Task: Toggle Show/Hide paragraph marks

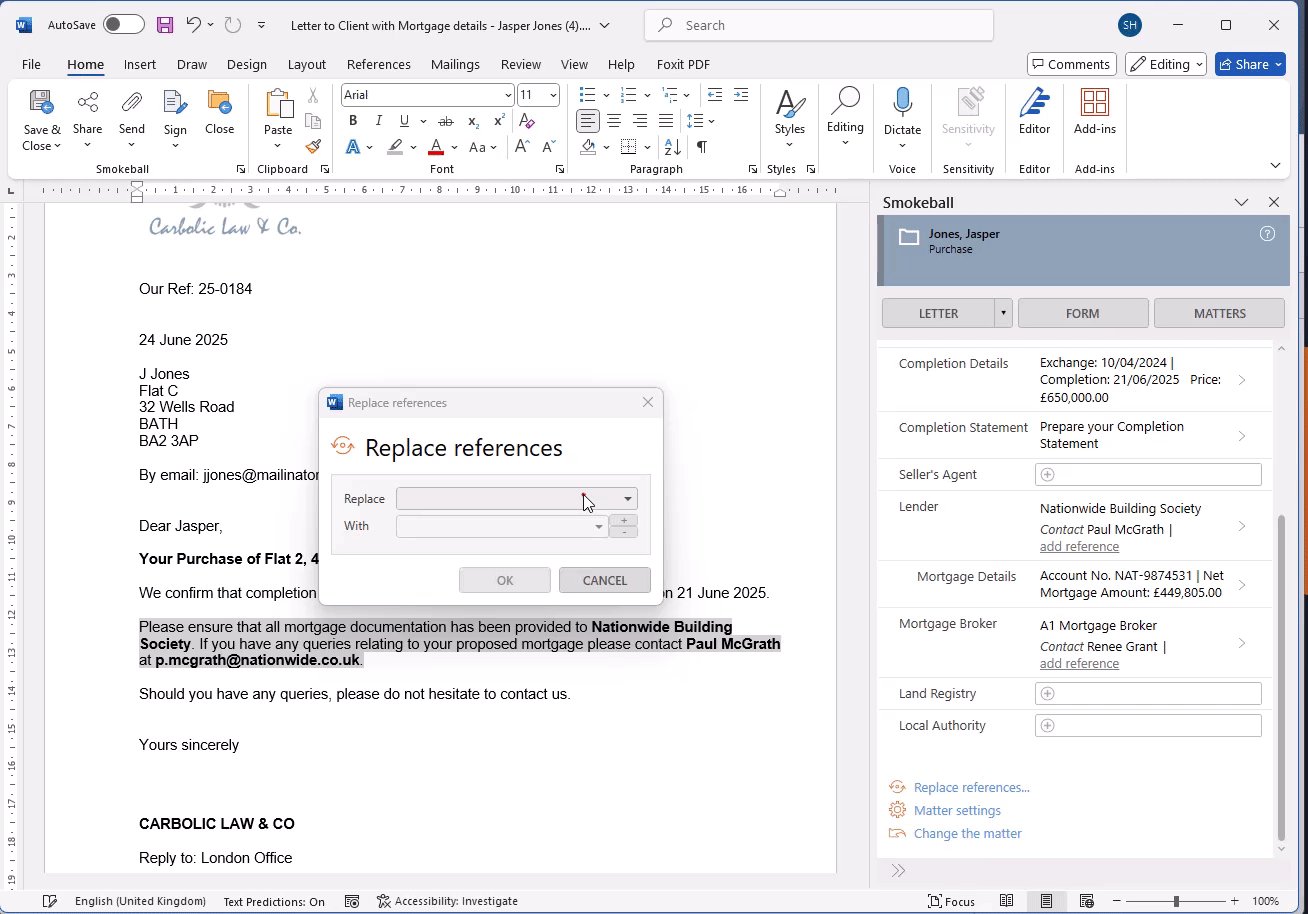Action: (x=702, y=147)
